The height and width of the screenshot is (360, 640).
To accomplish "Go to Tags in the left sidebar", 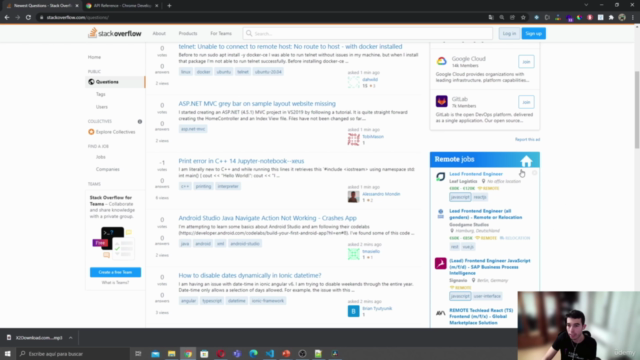I will 101,94.
